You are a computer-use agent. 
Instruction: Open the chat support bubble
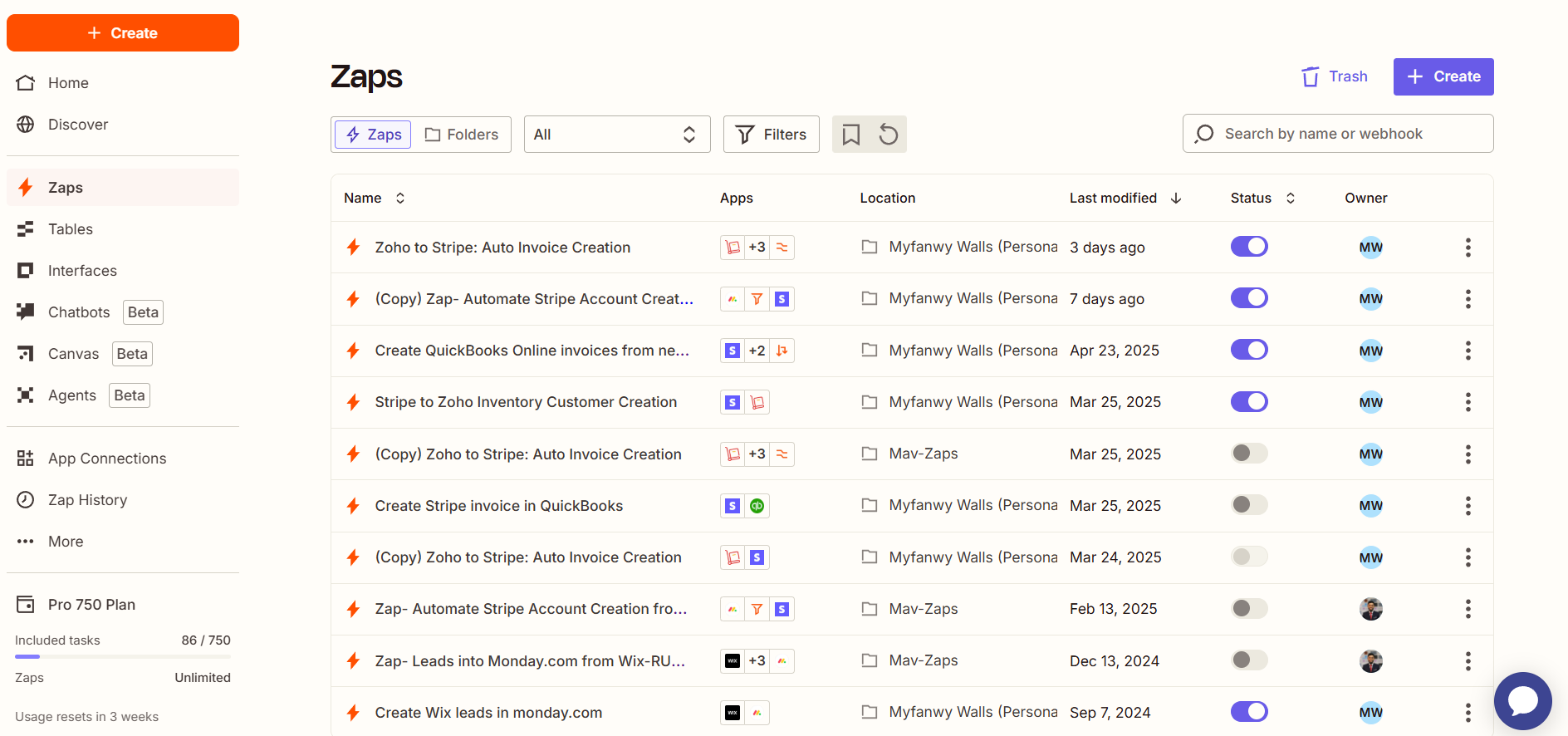pos(1522,701)
